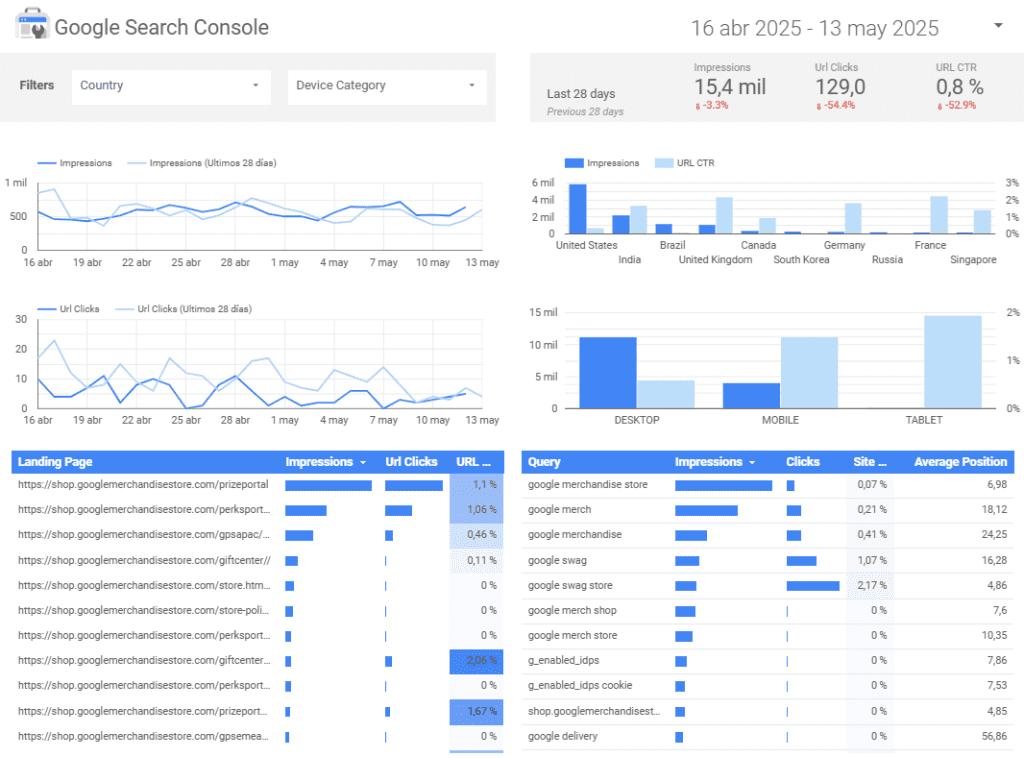Toggle Impressions (Últimos 28 días) legend item

point(202,163)
